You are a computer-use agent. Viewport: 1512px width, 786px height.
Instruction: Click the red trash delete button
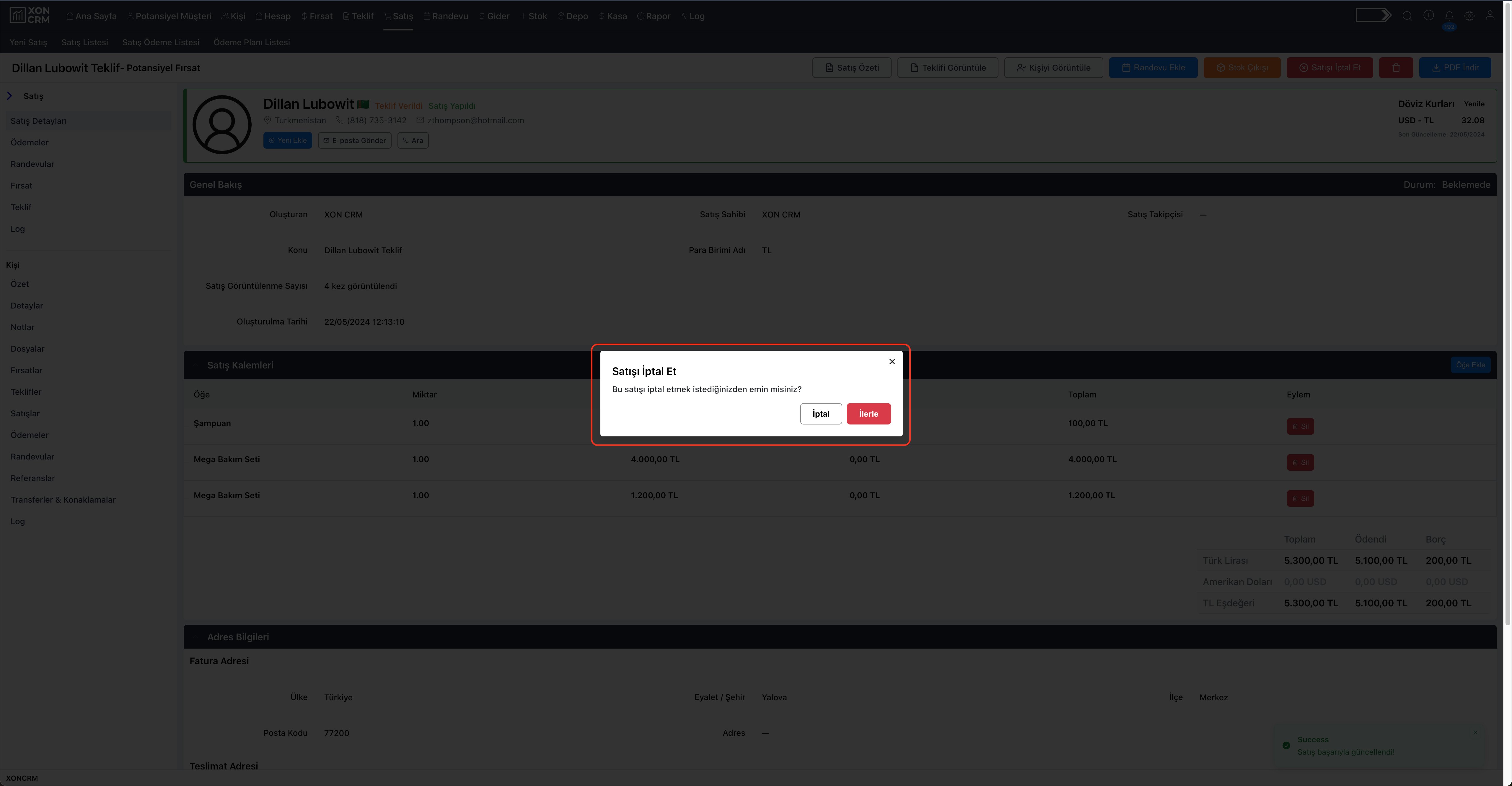(x=1396, y=68)
